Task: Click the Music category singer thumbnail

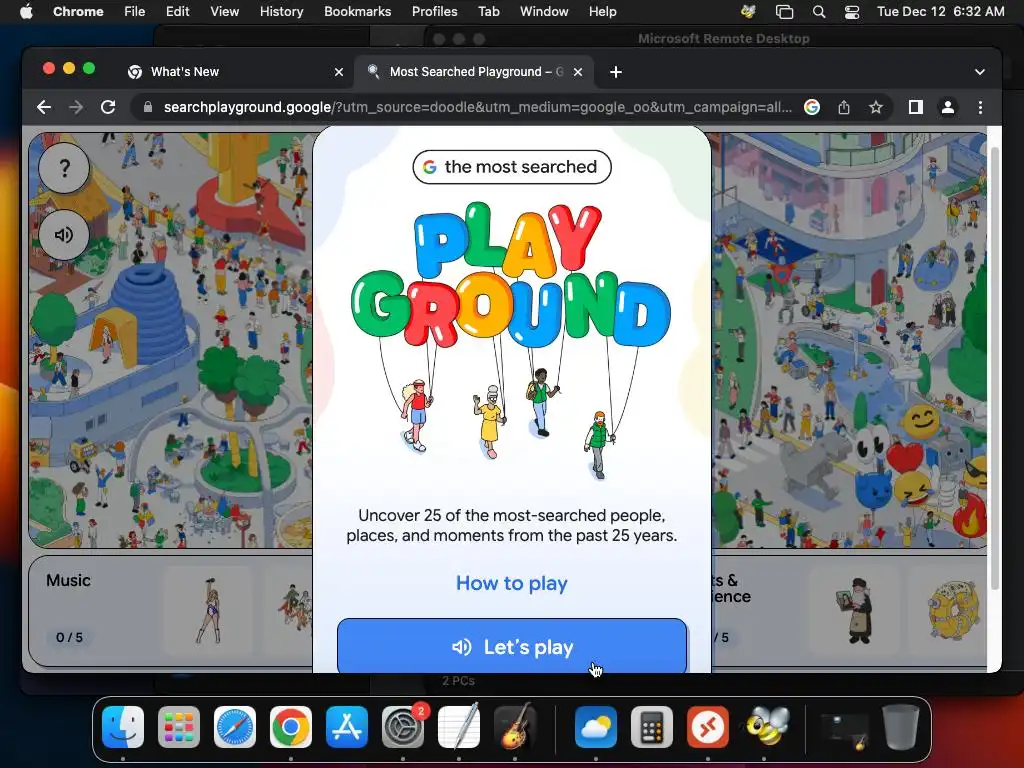Action: pyautogui.click(x=208, y=611)
